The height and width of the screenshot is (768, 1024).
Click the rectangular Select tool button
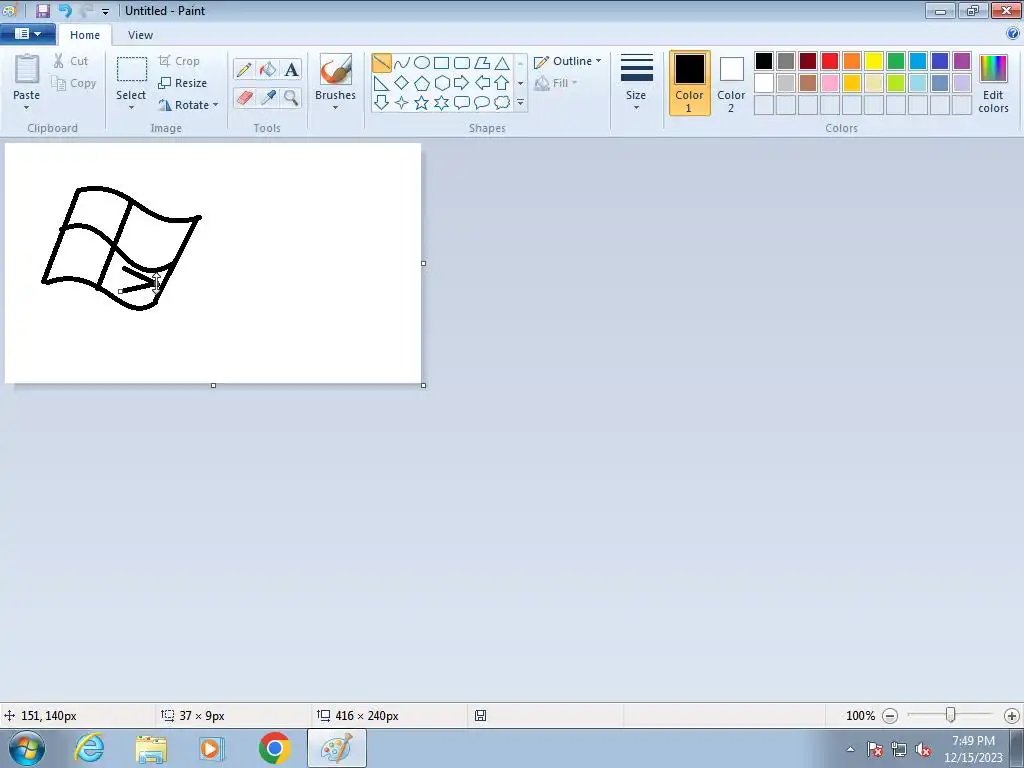point(131,76)
